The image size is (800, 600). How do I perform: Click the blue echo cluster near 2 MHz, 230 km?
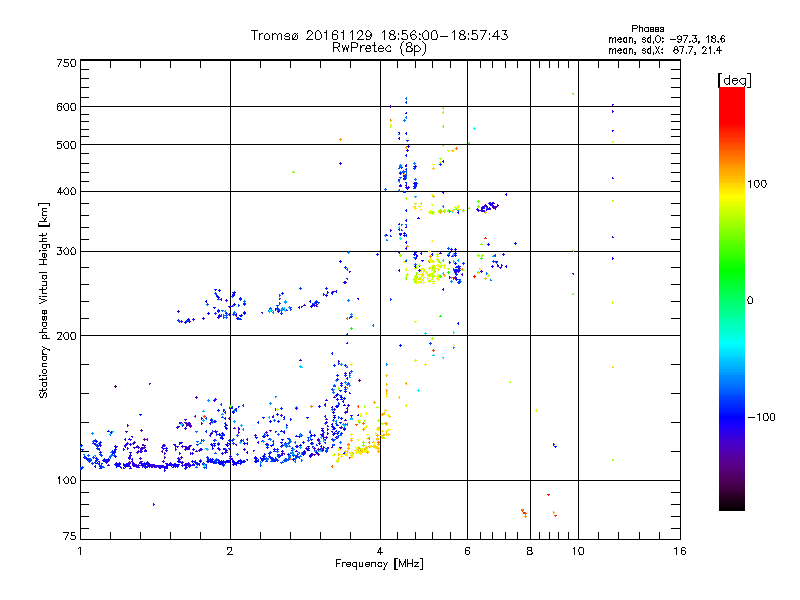click(224, 305)
